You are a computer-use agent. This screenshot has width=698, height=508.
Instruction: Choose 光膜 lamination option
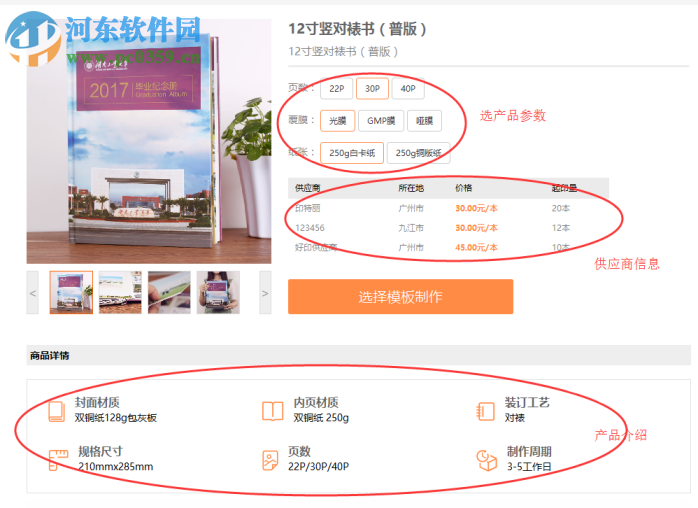[x=337, y=121]
